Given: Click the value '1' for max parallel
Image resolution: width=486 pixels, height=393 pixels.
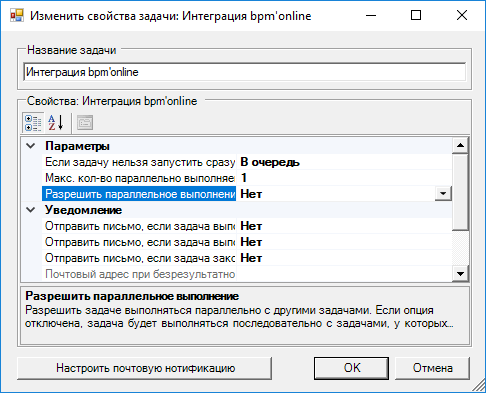Looking at the screenshot, I should (244, 178).
